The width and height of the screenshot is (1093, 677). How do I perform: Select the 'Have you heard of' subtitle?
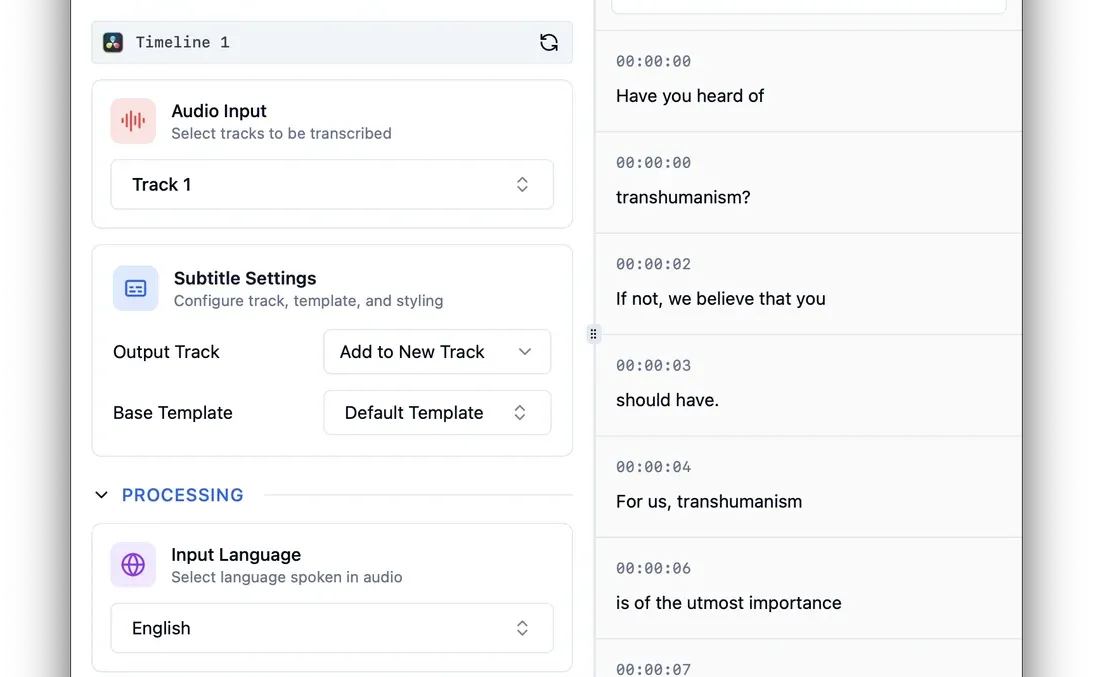coord(690,96)
